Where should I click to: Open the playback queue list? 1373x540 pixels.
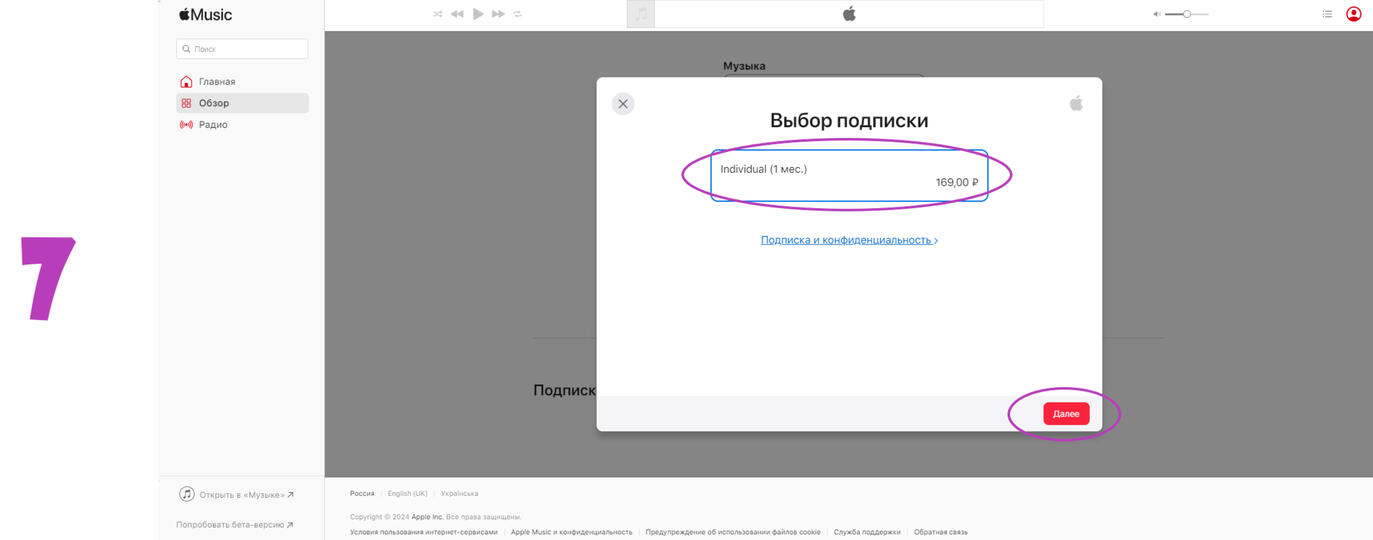click(1327, 14)
